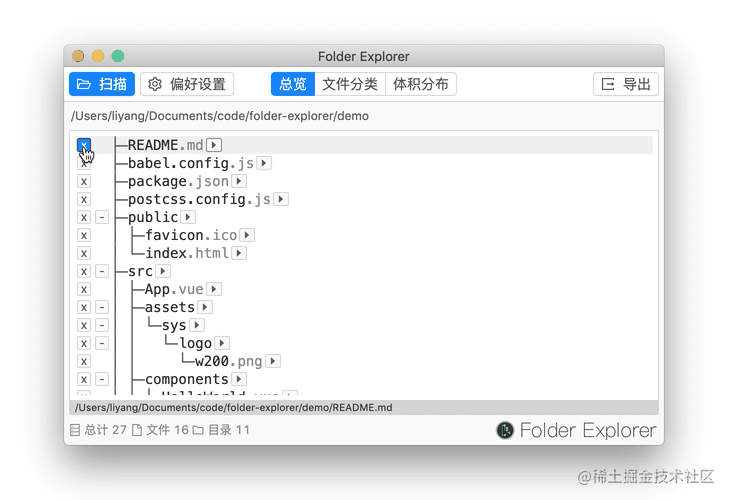The image size is (730, 500).
Task: Toggle the x box for favicon.ico row
Action: [x=84, y=236]
